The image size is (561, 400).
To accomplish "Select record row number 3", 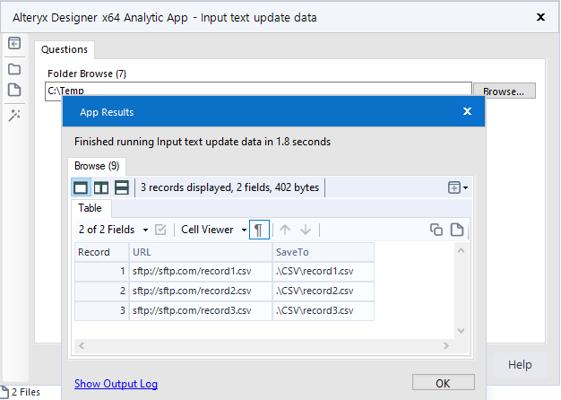I will point(102,311).
